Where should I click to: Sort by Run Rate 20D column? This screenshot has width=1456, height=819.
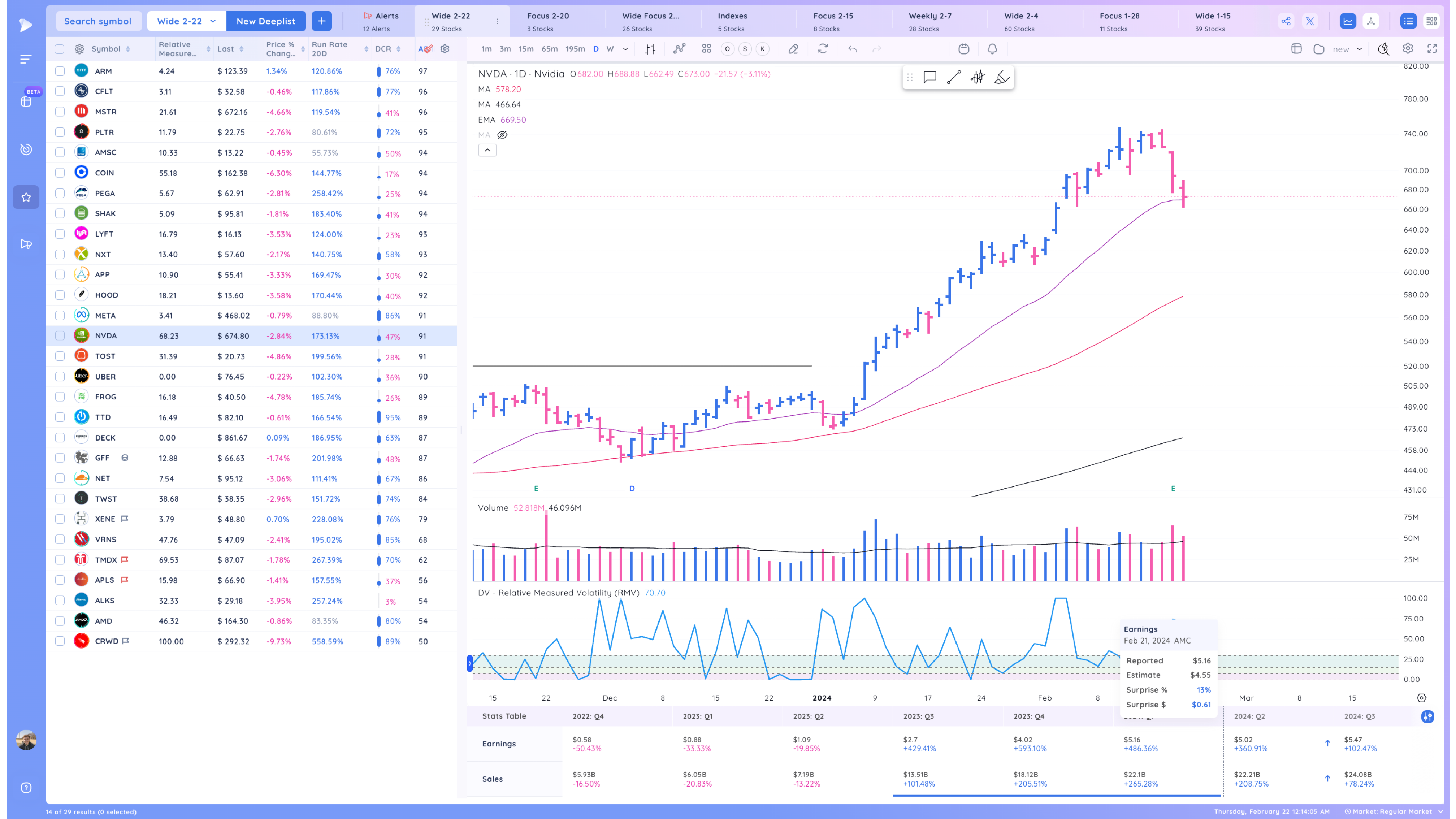pos(340,49)
